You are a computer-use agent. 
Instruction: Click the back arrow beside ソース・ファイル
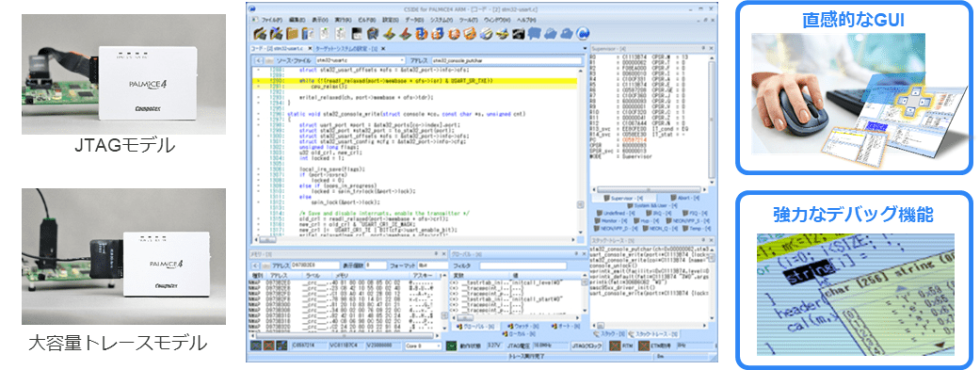click(x=258, y=61)
